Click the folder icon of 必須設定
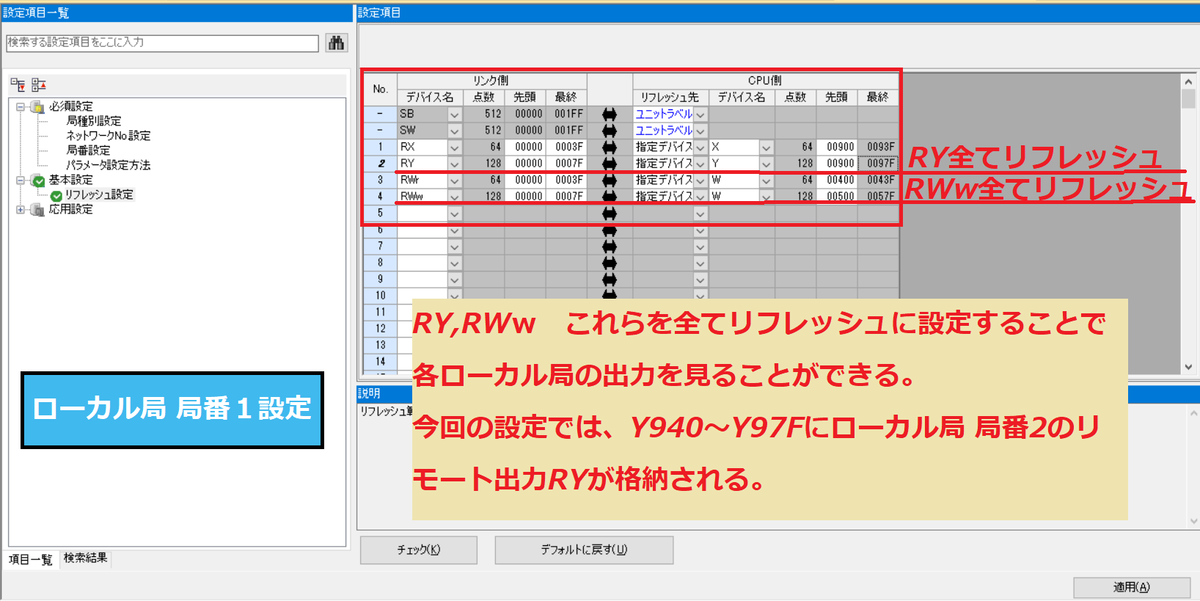The image size is (1200, 601). point(37,106)
